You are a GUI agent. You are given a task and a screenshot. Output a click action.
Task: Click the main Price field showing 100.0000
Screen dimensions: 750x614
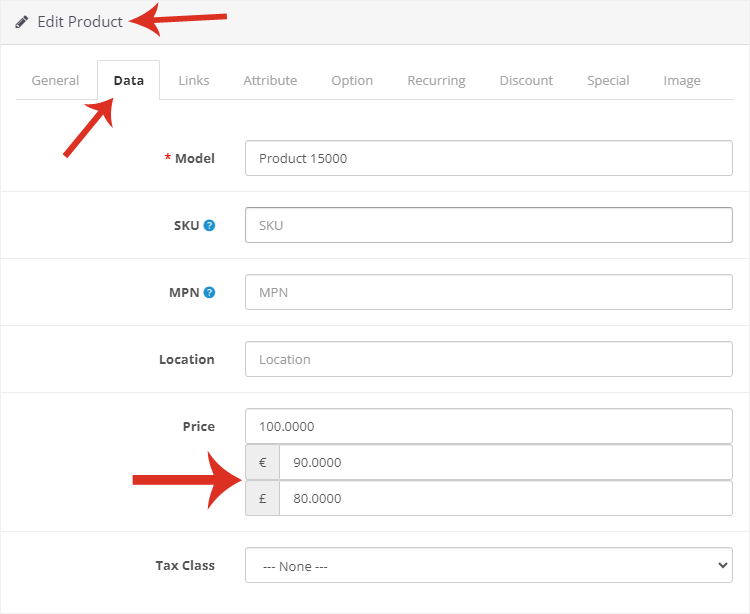(x=488, y=426)
